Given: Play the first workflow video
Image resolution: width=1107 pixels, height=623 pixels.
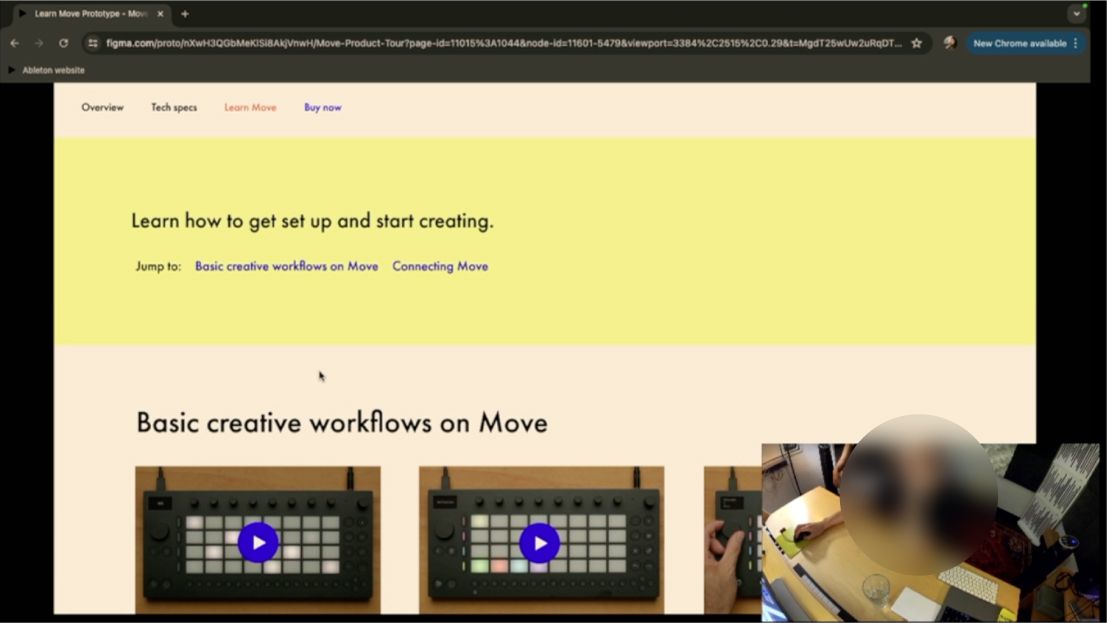Looking at the screenshot, I should click(x=258, y=542).
